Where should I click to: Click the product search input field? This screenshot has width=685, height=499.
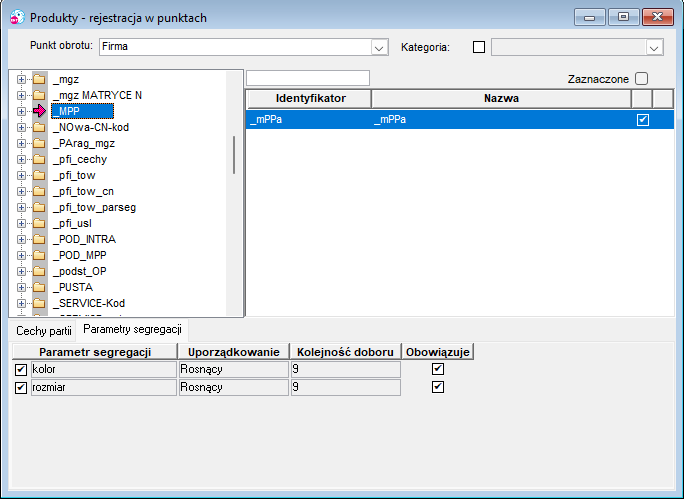click(x=308, y=78)
